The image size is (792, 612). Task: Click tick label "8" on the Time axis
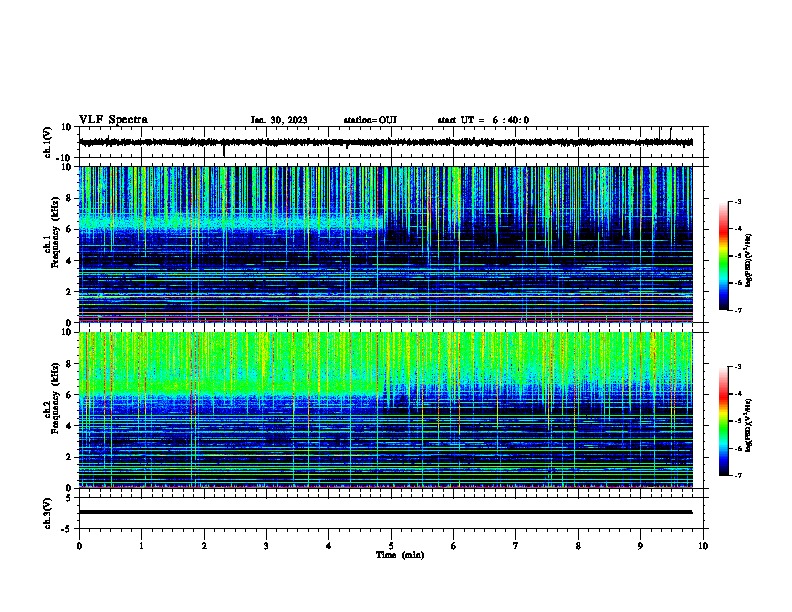coord(578,546)
